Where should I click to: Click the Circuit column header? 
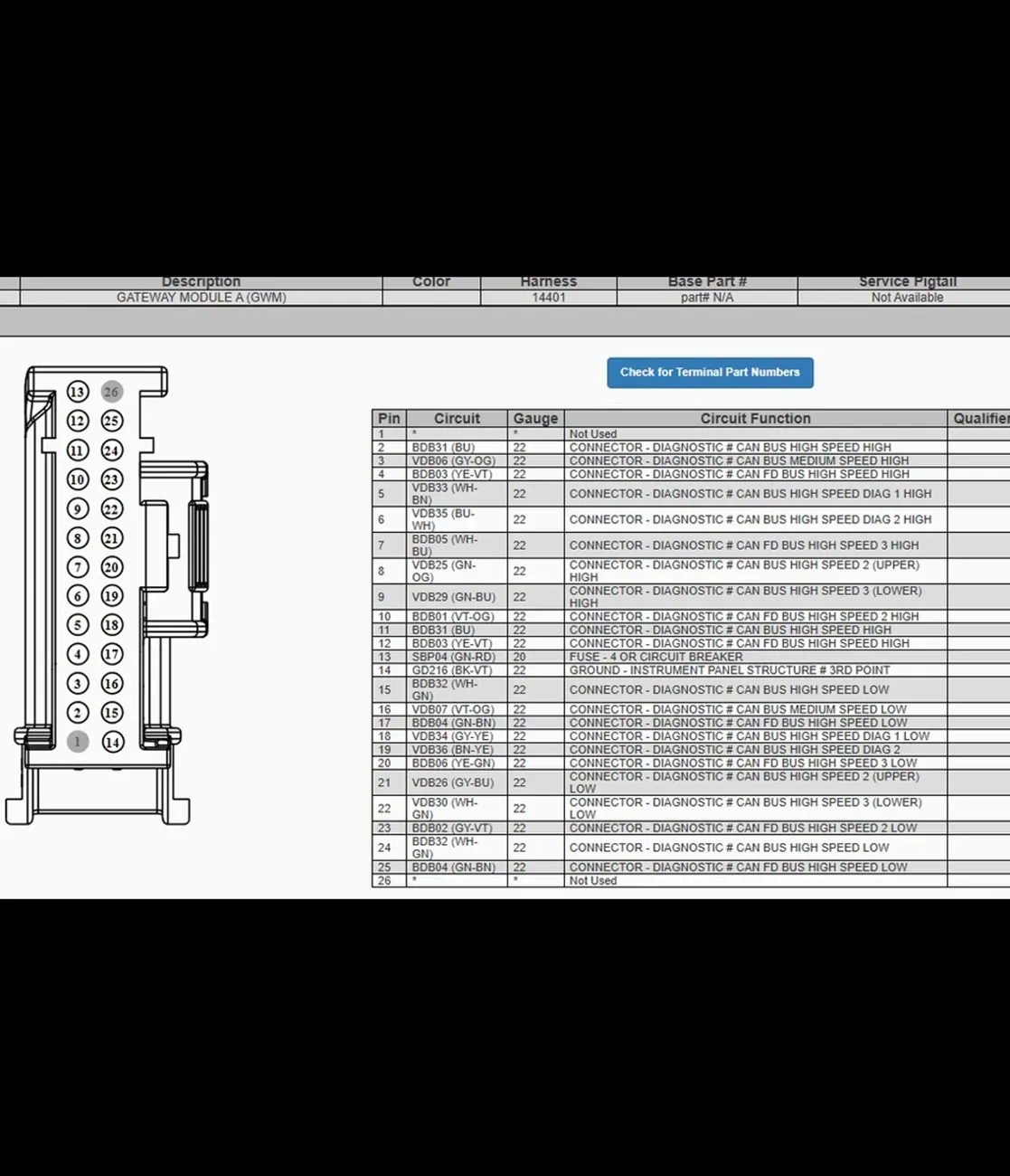[457, 419]
